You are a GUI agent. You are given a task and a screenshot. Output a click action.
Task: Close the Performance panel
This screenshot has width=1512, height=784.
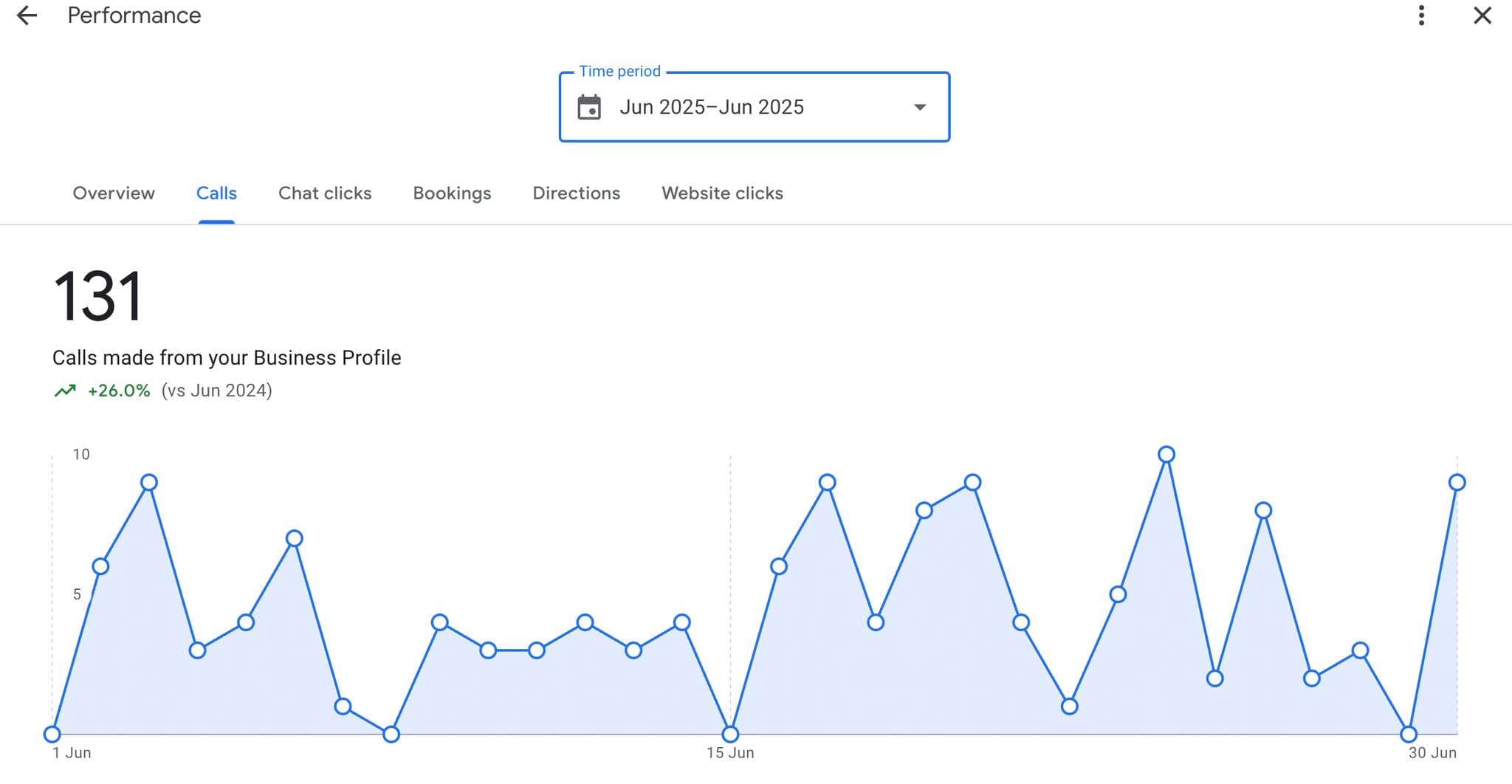(x=1482, y=16)
